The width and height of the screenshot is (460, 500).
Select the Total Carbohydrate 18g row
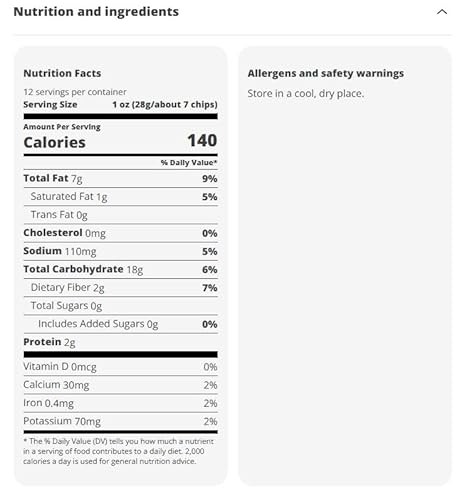tap(120, 269)
